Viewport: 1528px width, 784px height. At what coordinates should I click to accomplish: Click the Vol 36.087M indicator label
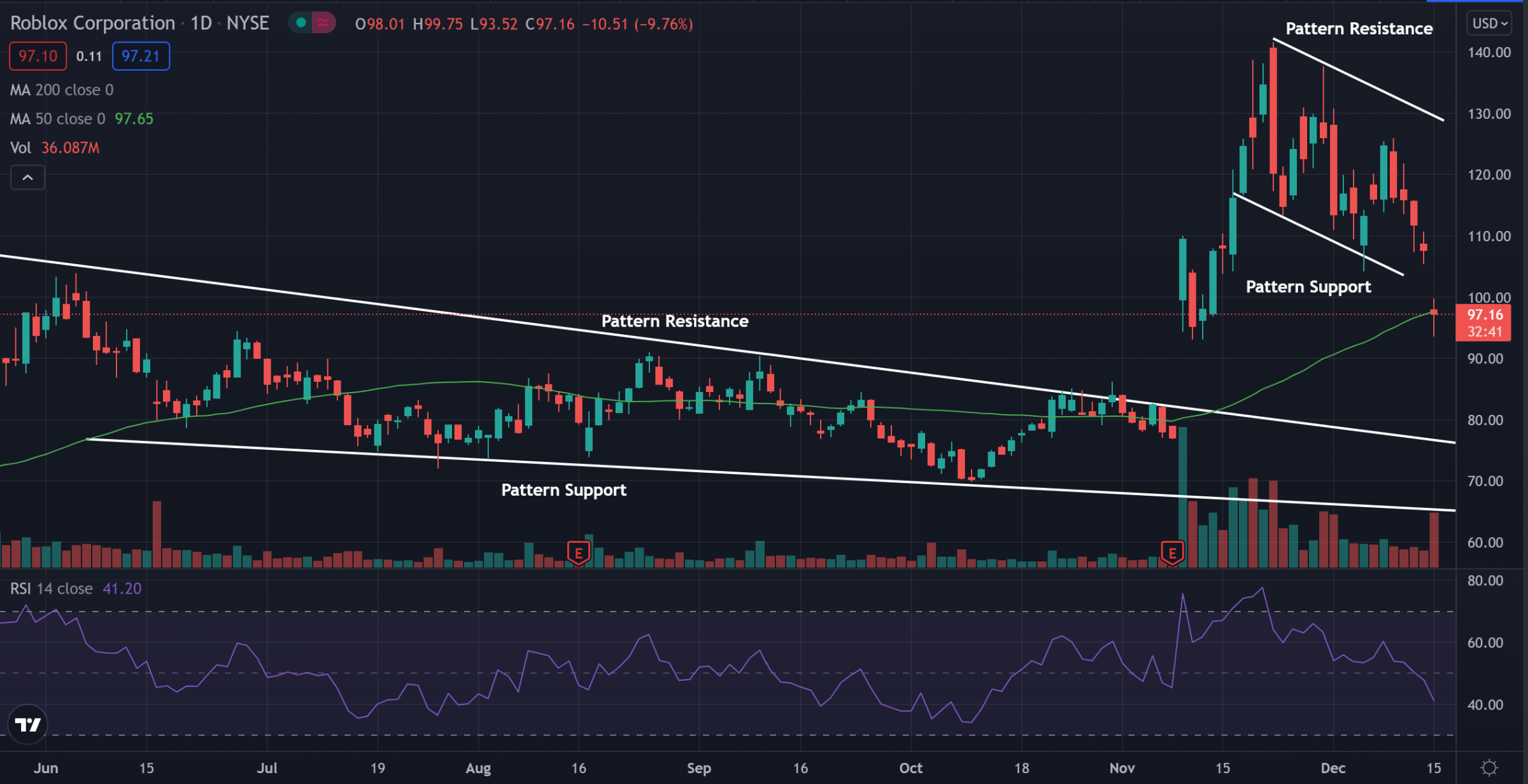click(55, 148)
